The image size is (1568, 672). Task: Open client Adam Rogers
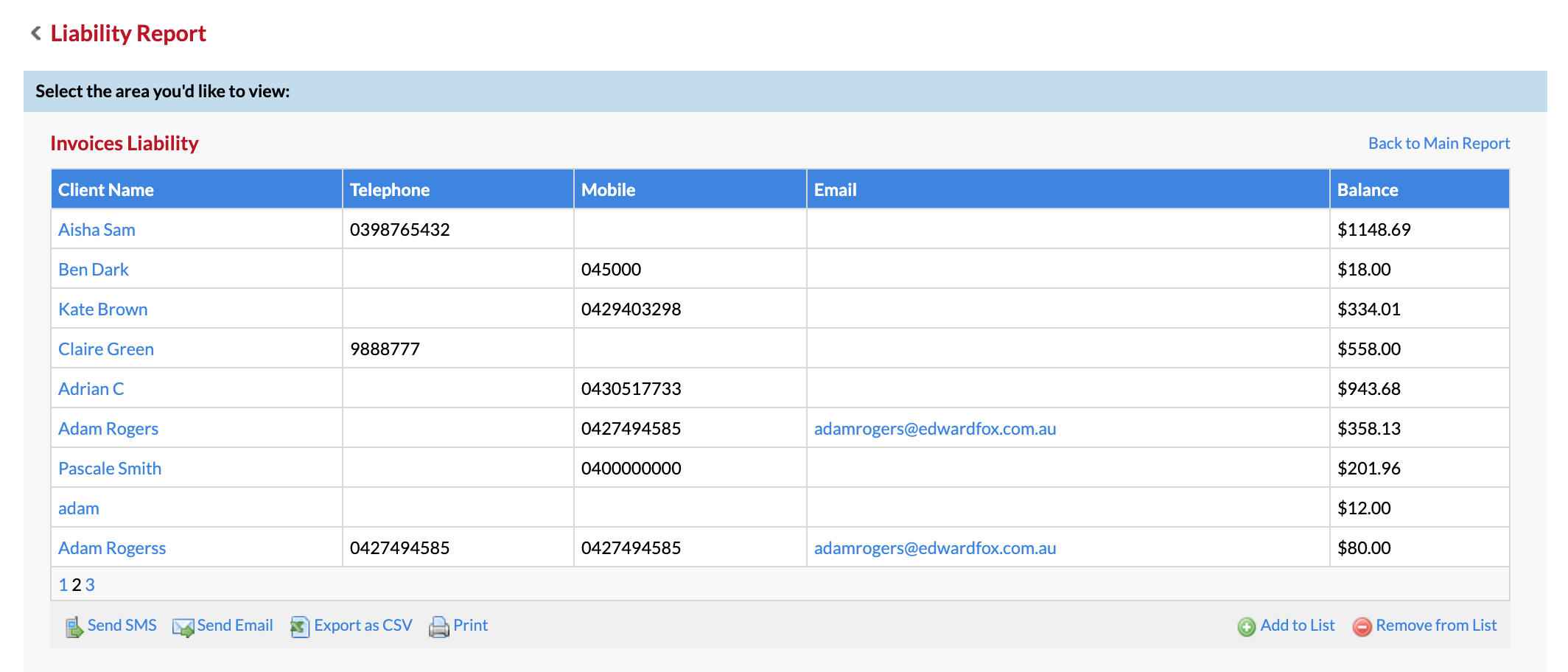[x=108, y=429]
